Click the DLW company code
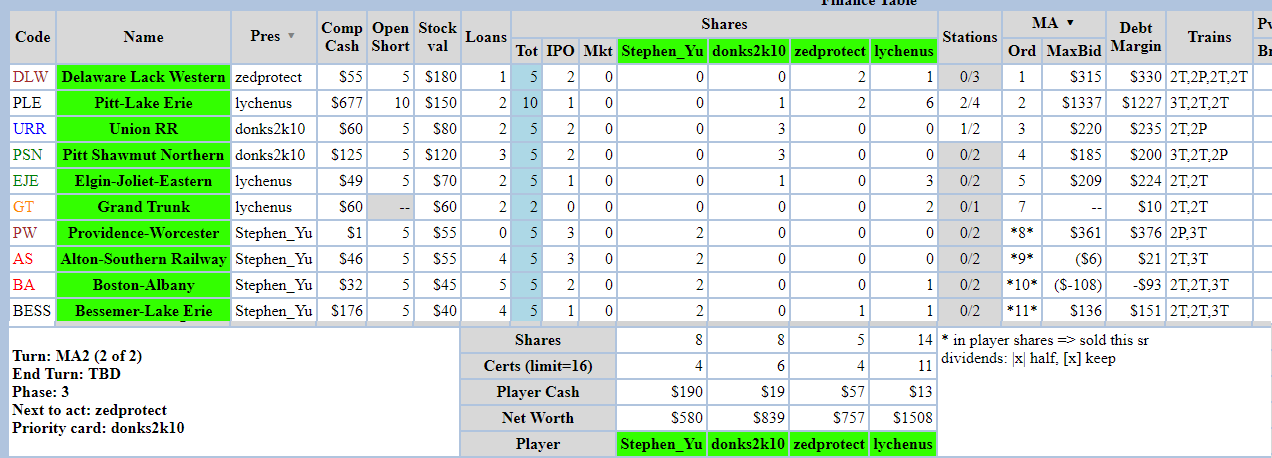 (x=33, y=77)
